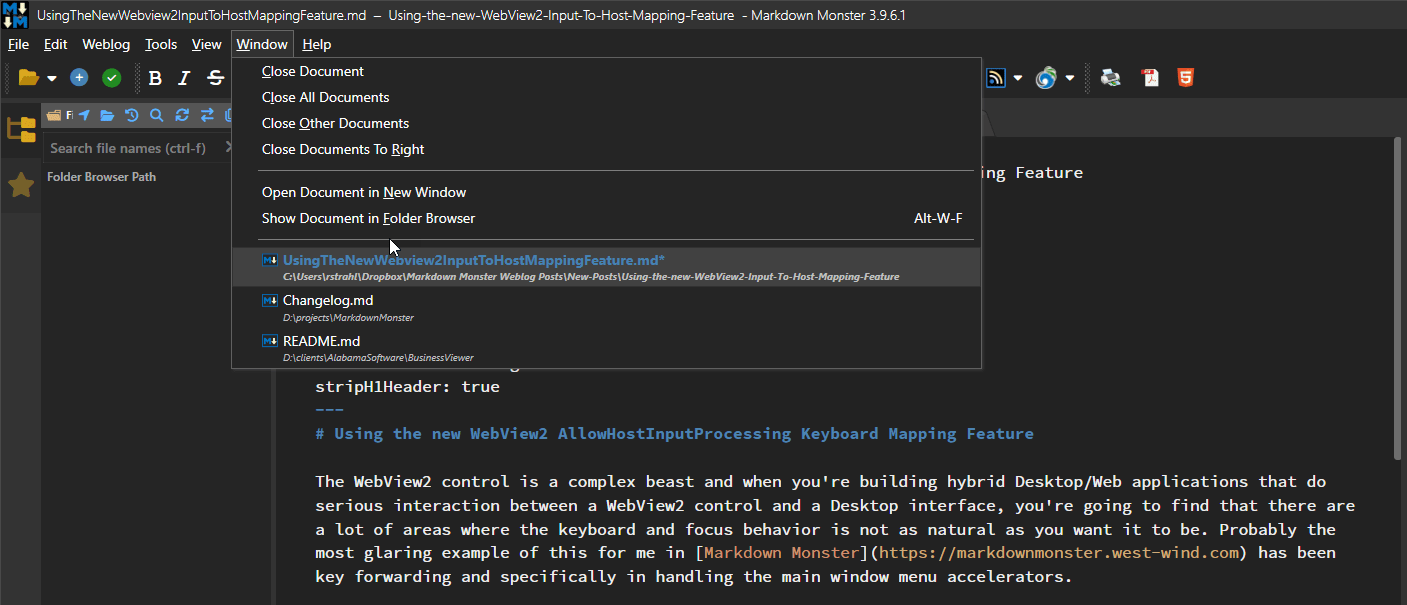This screenshot has width=1407, height=605.
Task: Switch to UsingTheNewWebview2InputToHostMappingFeature.md document
Action: click(x=606, y=267)
